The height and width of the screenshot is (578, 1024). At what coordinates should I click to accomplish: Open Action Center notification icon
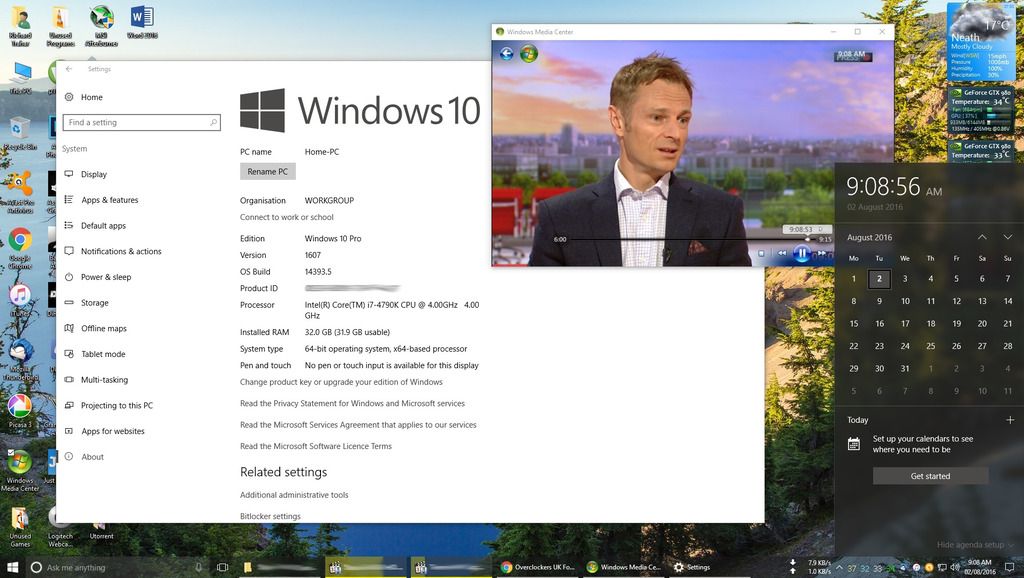coord(1010,568)
